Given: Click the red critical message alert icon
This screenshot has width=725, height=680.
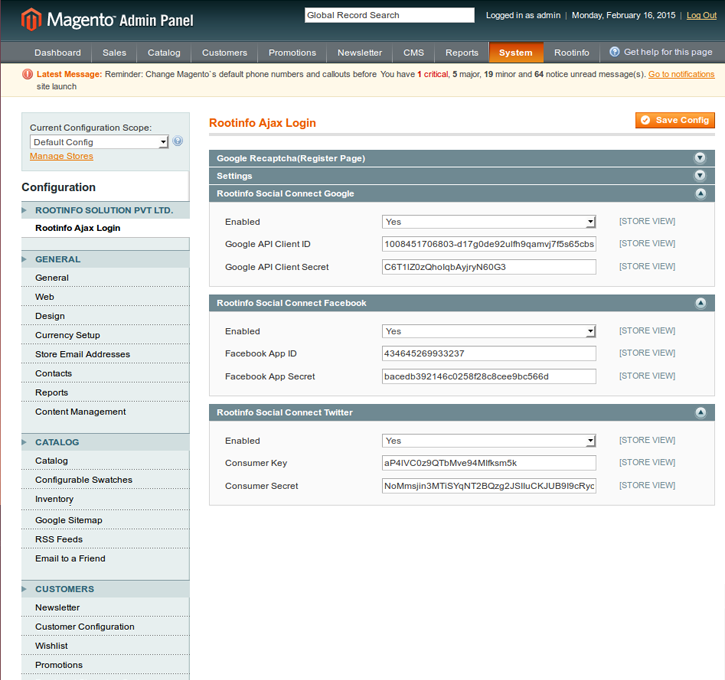Looking at the screenshot, I should [x=27, y=74].
